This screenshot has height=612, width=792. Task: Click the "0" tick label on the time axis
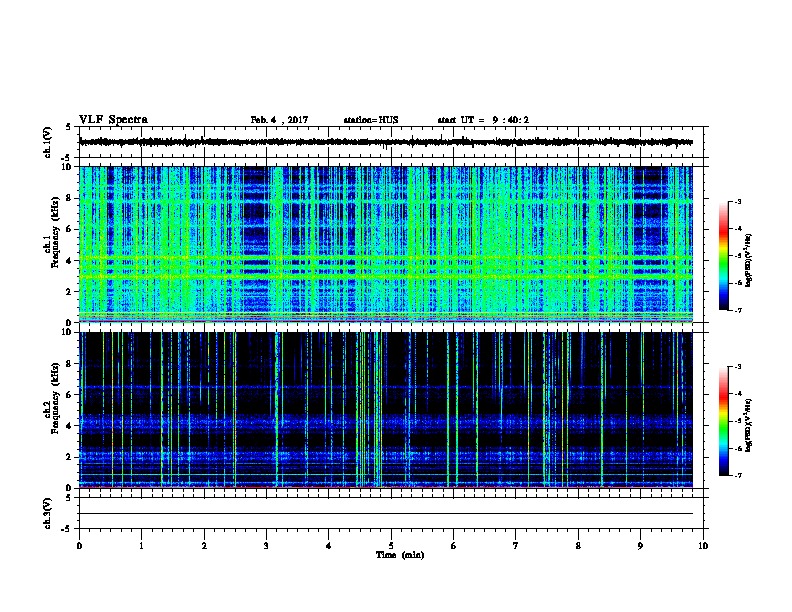pos(79,546)
